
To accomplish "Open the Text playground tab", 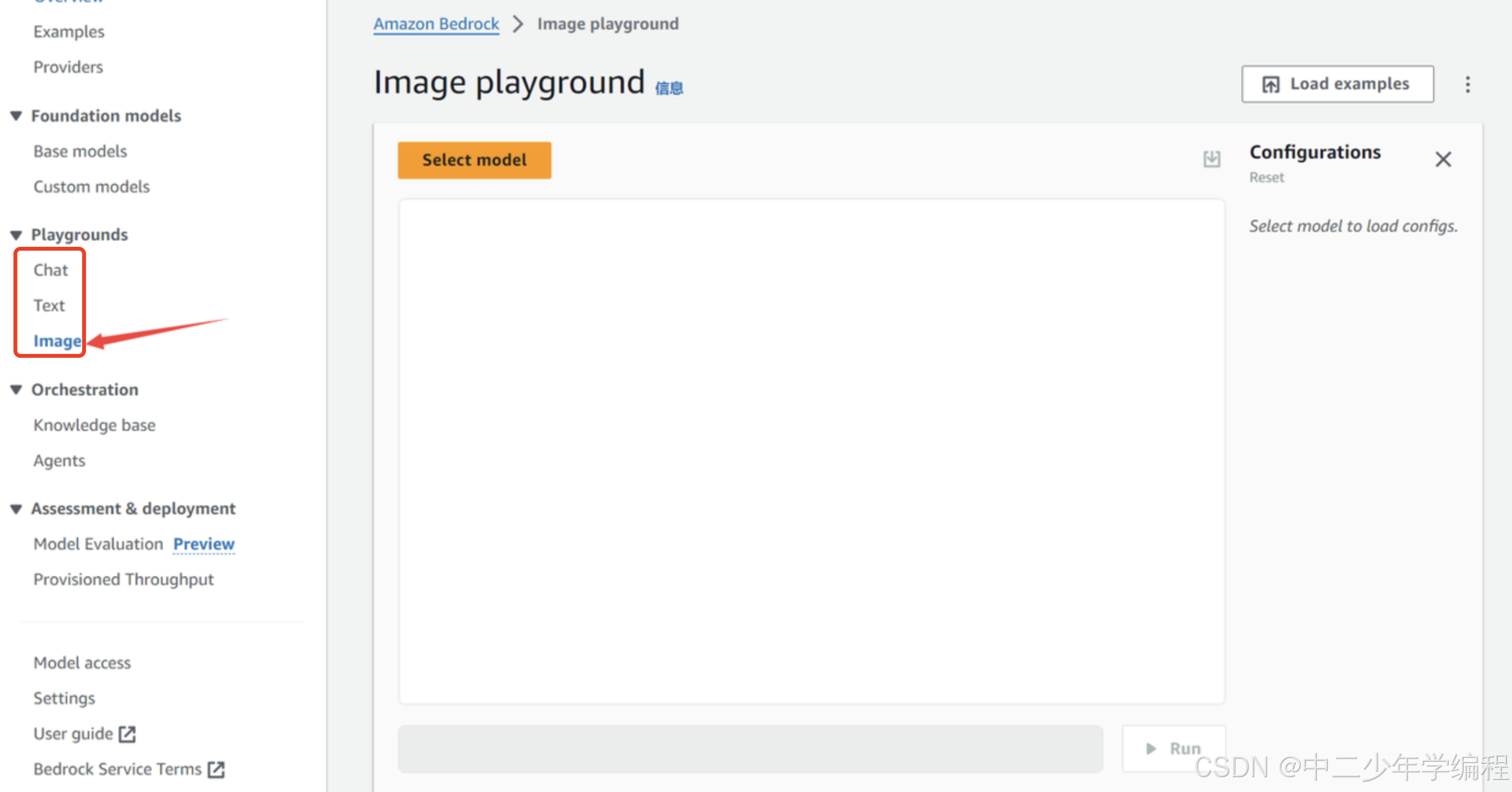I will pos(49,305).
